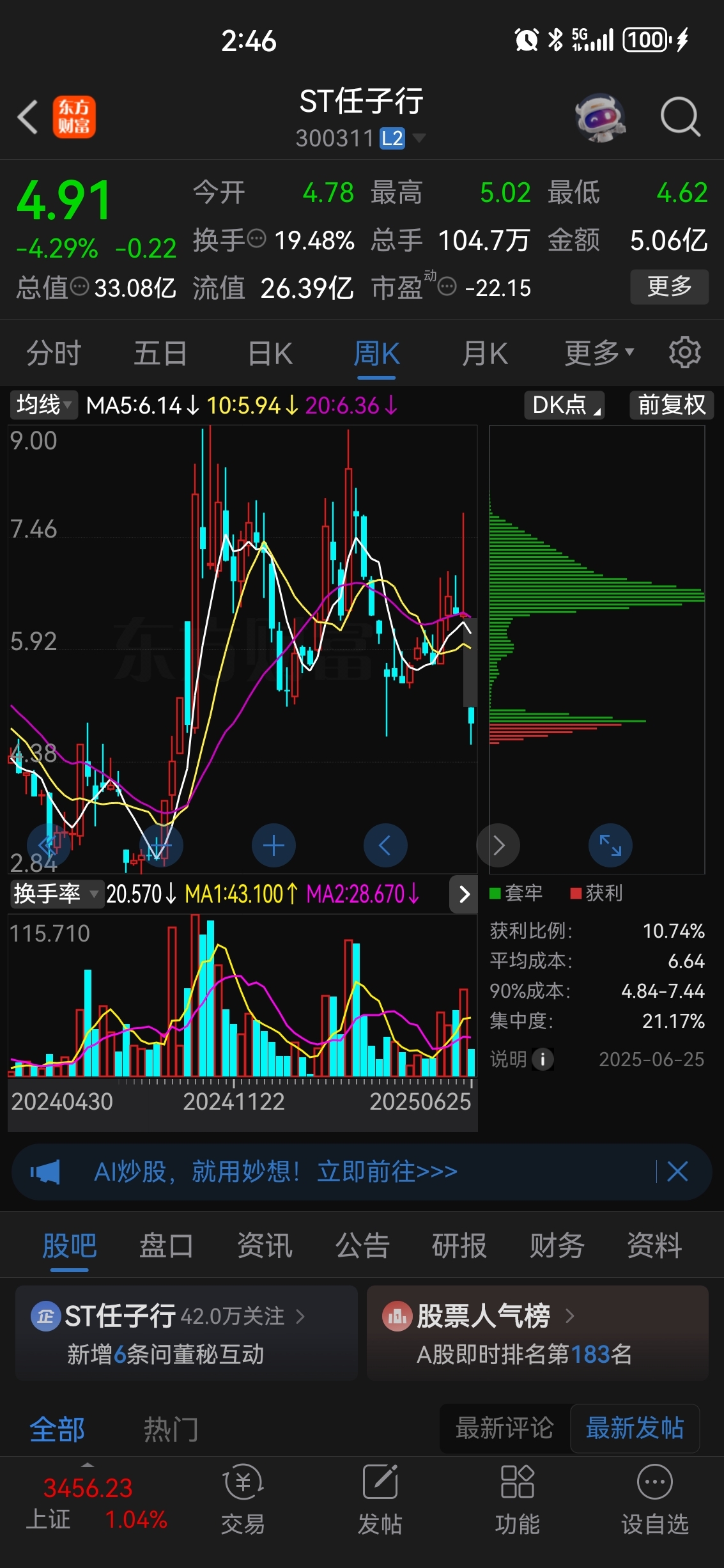The width and height of the screenshot is (724, 1568).
Task: Open the 公告 tab
Action: click(362, 1245)
